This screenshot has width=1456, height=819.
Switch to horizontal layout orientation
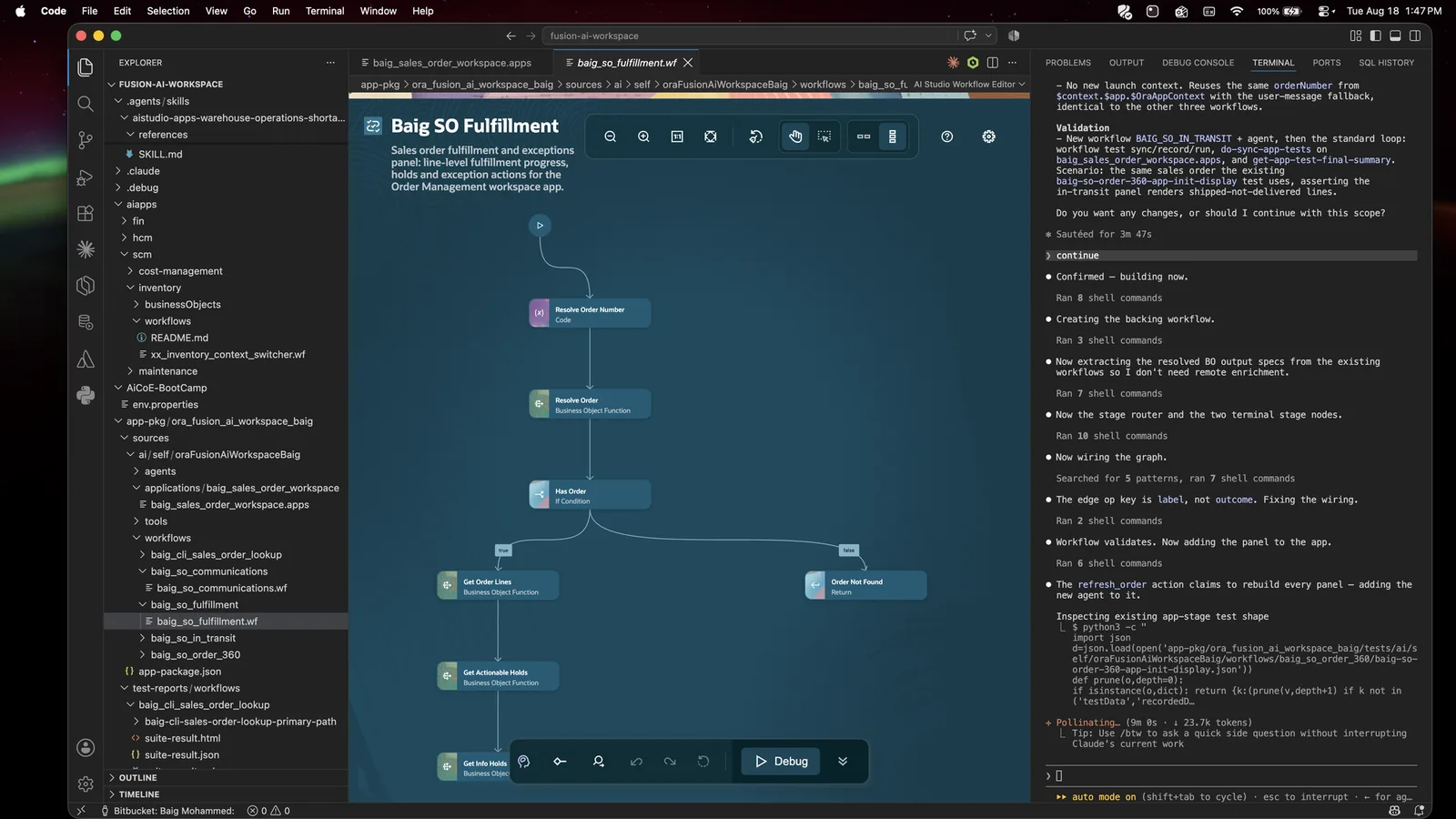pyautogui.click(x=864, y=136)
